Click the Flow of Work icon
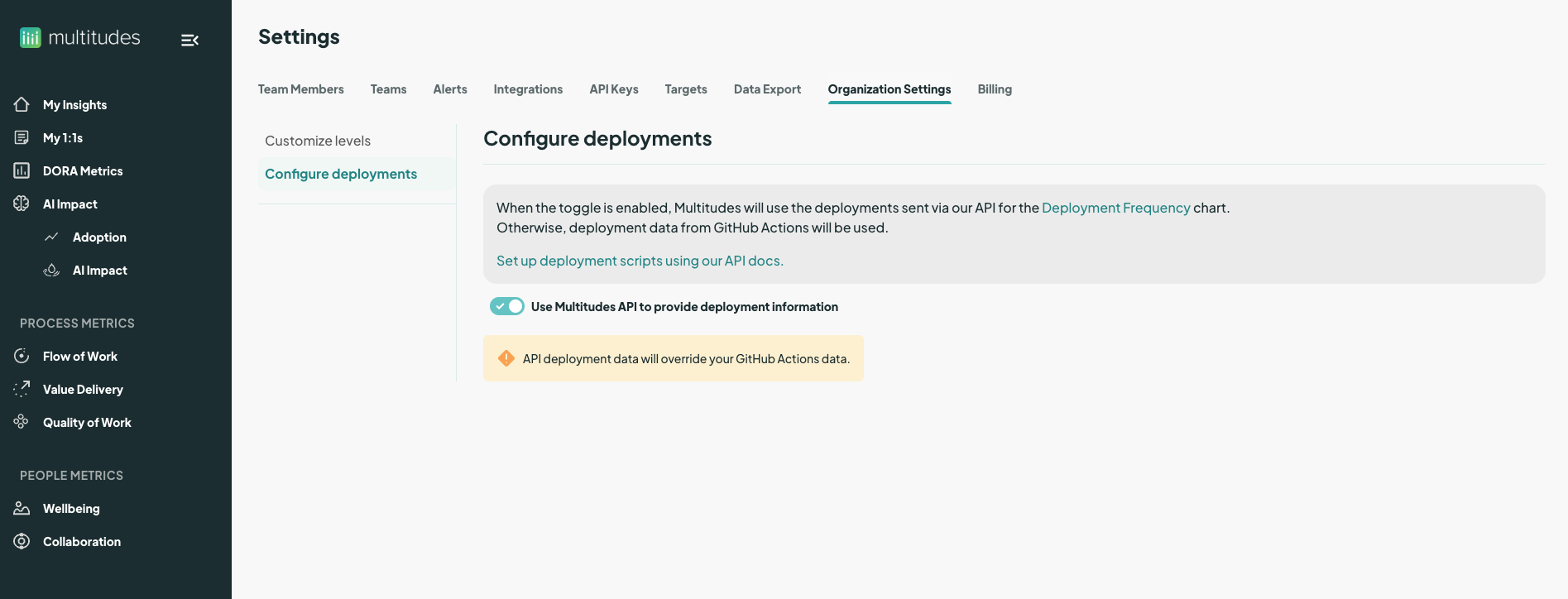 (22, 356)
